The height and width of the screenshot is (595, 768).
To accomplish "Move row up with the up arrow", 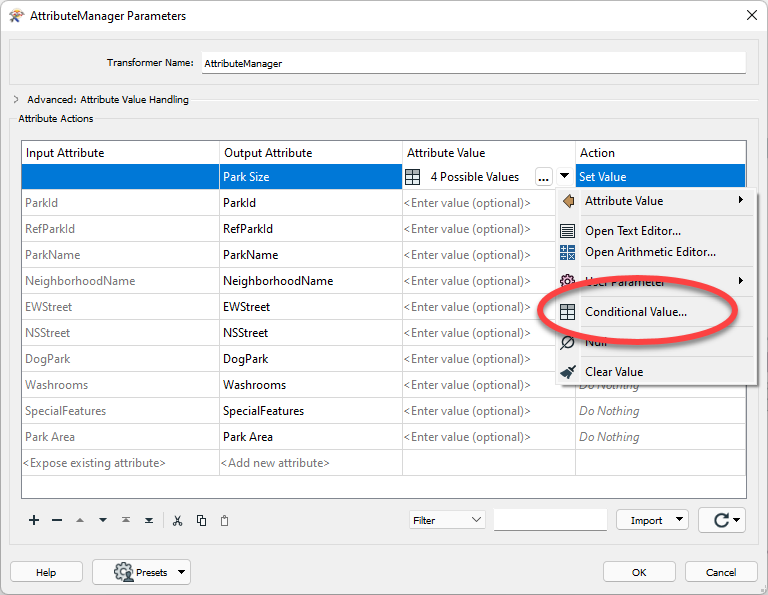I will (80, 520).
